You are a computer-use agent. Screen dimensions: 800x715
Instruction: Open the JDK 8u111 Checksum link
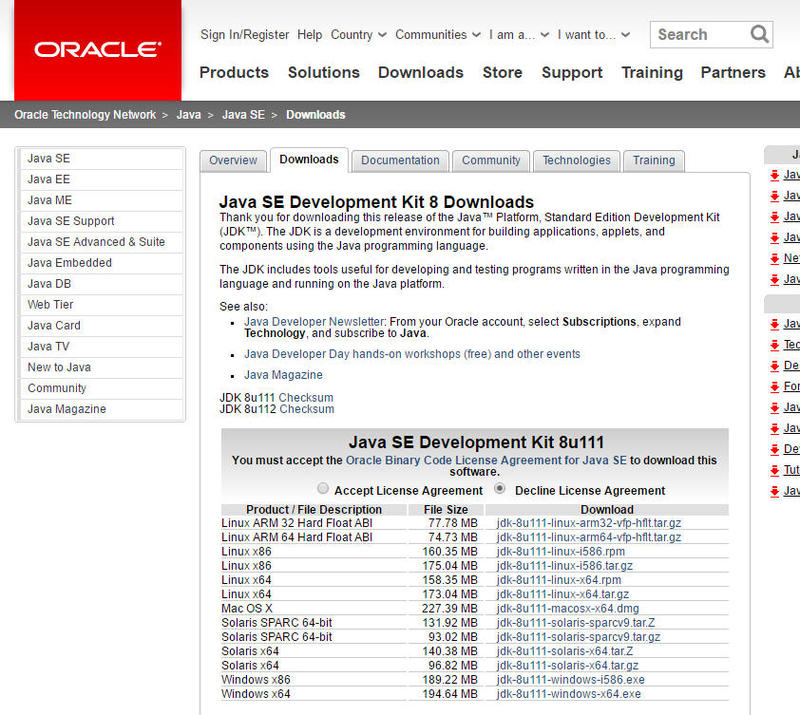click(306, 398)
